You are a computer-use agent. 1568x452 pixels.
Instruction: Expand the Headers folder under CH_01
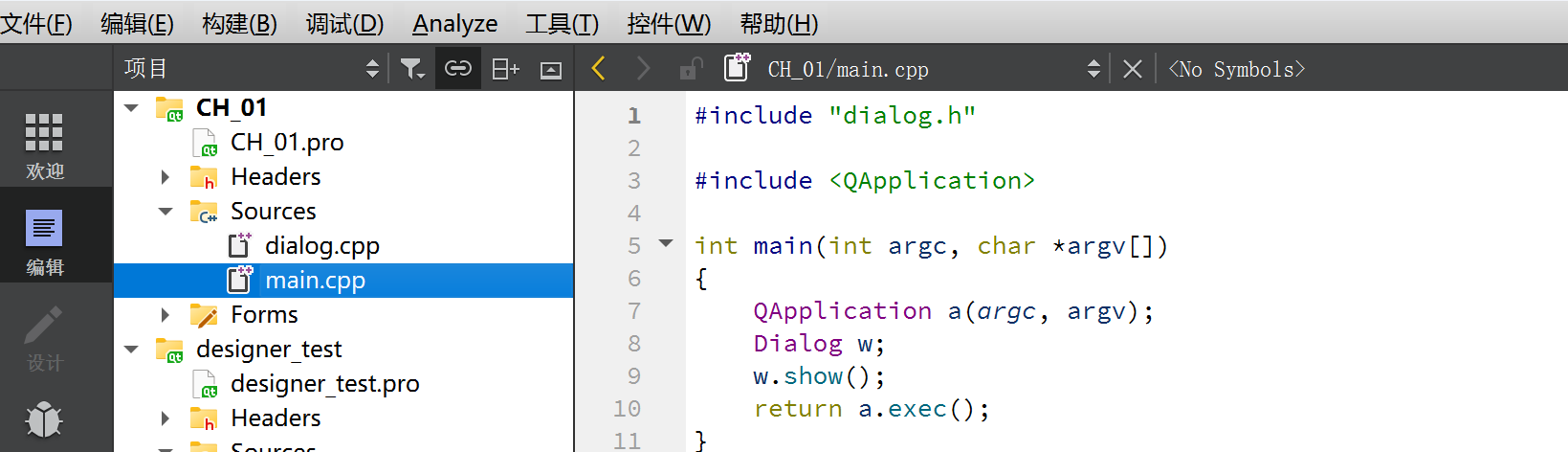(166, 177)
